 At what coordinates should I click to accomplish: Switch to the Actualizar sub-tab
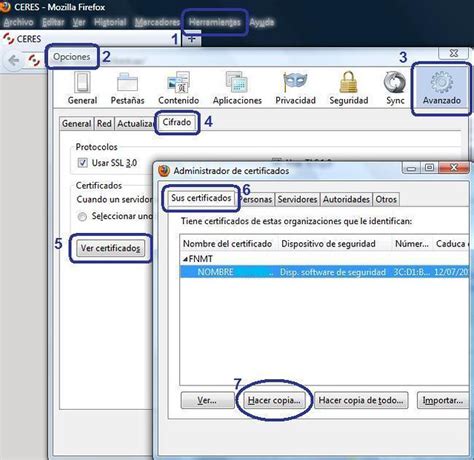135,124
